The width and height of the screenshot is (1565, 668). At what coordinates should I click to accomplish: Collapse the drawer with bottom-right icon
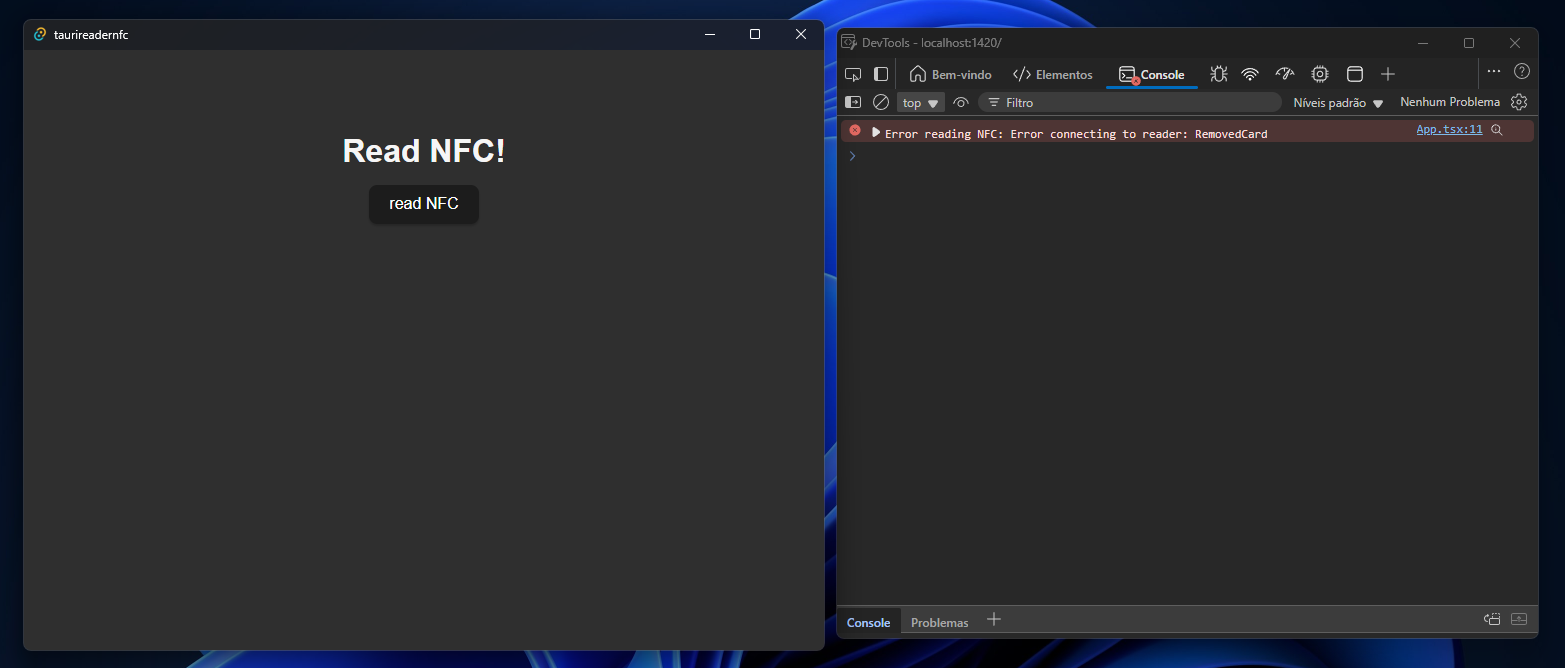[1519, 619]
